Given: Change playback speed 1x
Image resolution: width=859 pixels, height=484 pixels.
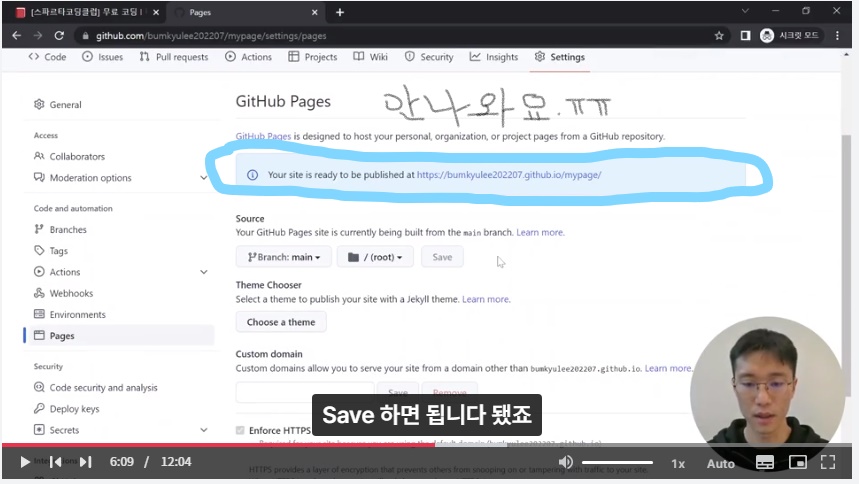Looking at the screenshot, I should 678,464.
